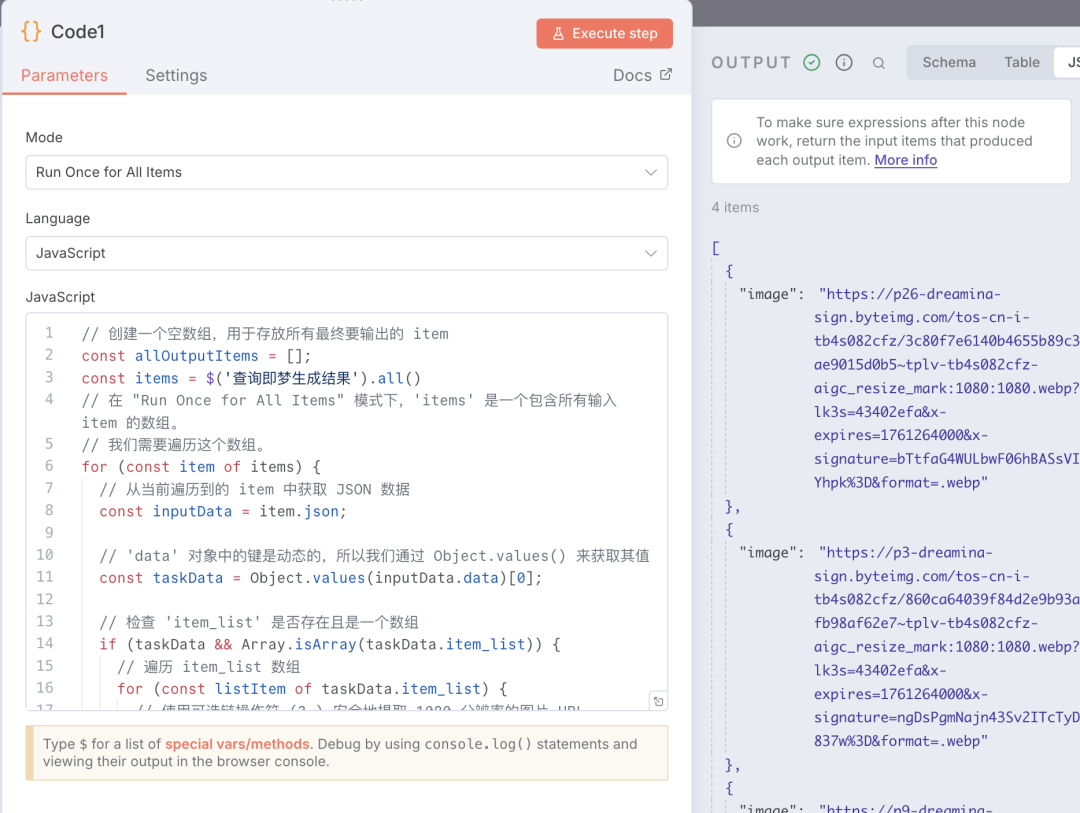This screenshot has height=813, width=1080.
Task: Click the Docs label above the editor
Action: click(x=631, y=75)
